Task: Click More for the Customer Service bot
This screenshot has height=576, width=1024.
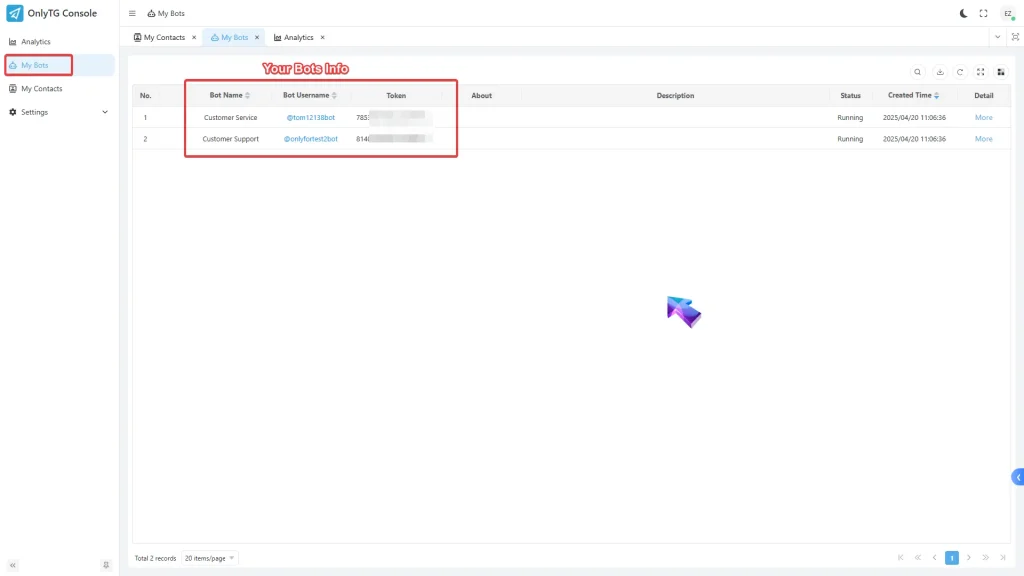Action: point(983,117)
